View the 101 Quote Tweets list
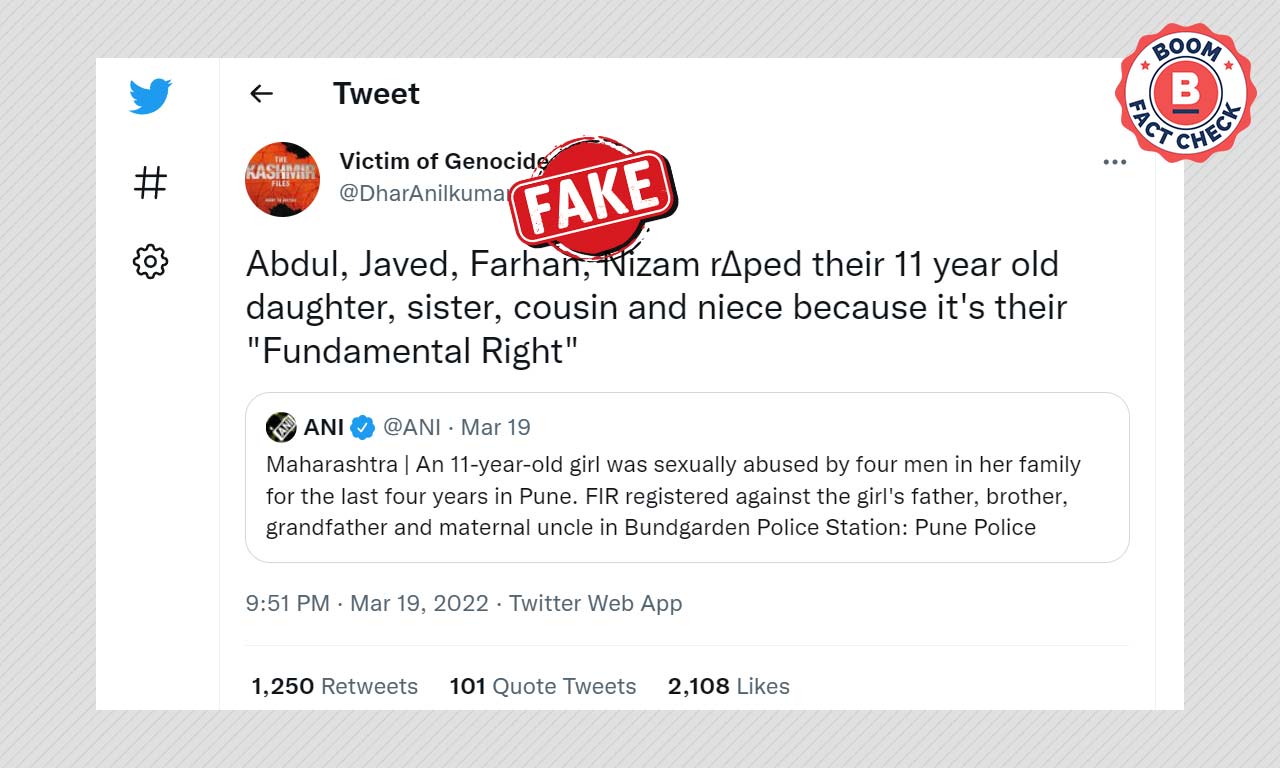The width and height of the screenshot is (1280, 768). click(543, 686)
